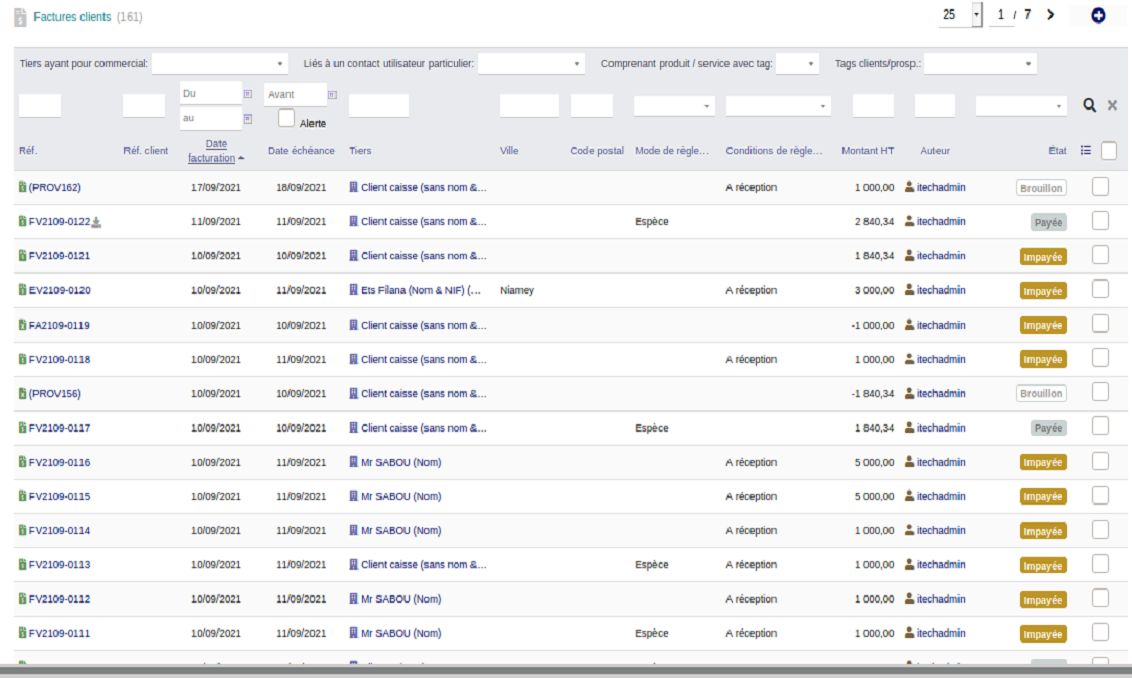
Task: Select checkbox for (PROV162) row
Action: [1100, 186]
